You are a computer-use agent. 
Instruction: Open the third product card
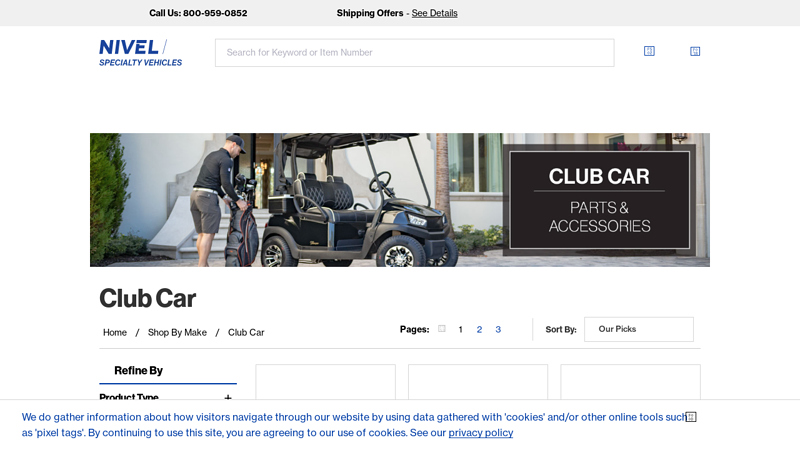point(631,382)
